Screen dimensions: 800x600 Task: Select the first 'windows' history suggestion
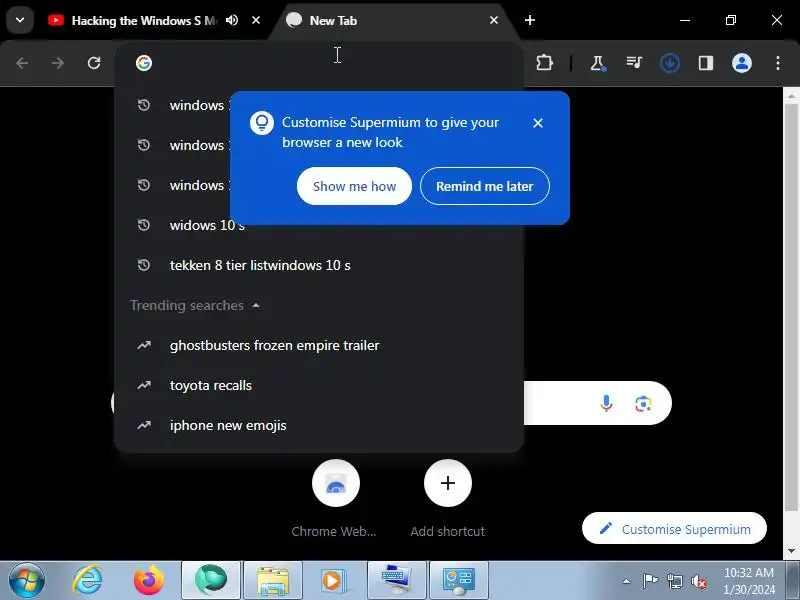[173, 105]
